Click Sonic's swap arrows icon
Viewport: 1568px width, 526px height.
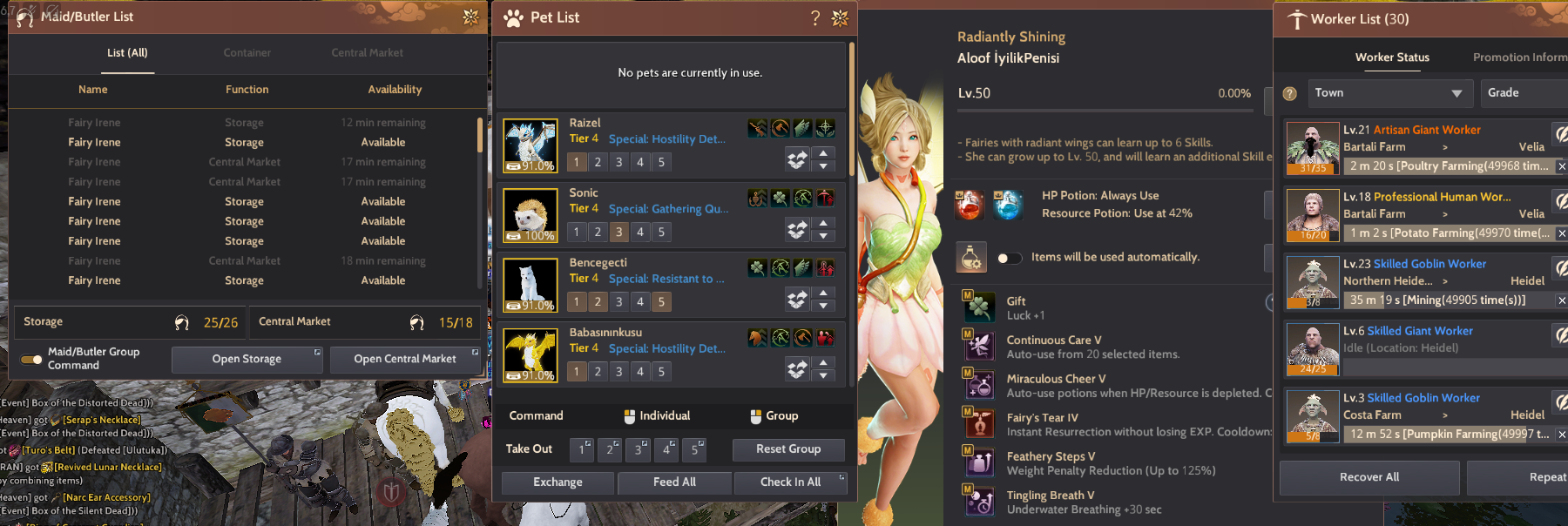[797, 229]
